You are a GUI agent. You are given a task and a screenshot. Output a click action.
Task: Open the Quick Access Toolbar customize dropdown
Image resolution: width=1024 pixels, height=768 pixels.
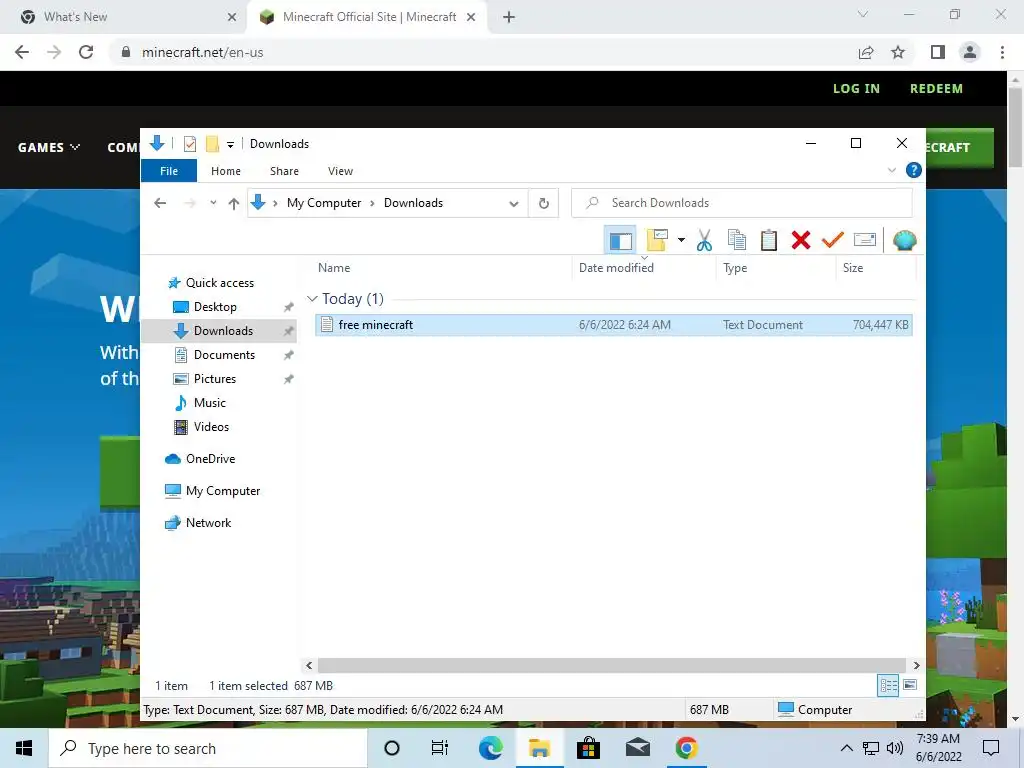230,144
